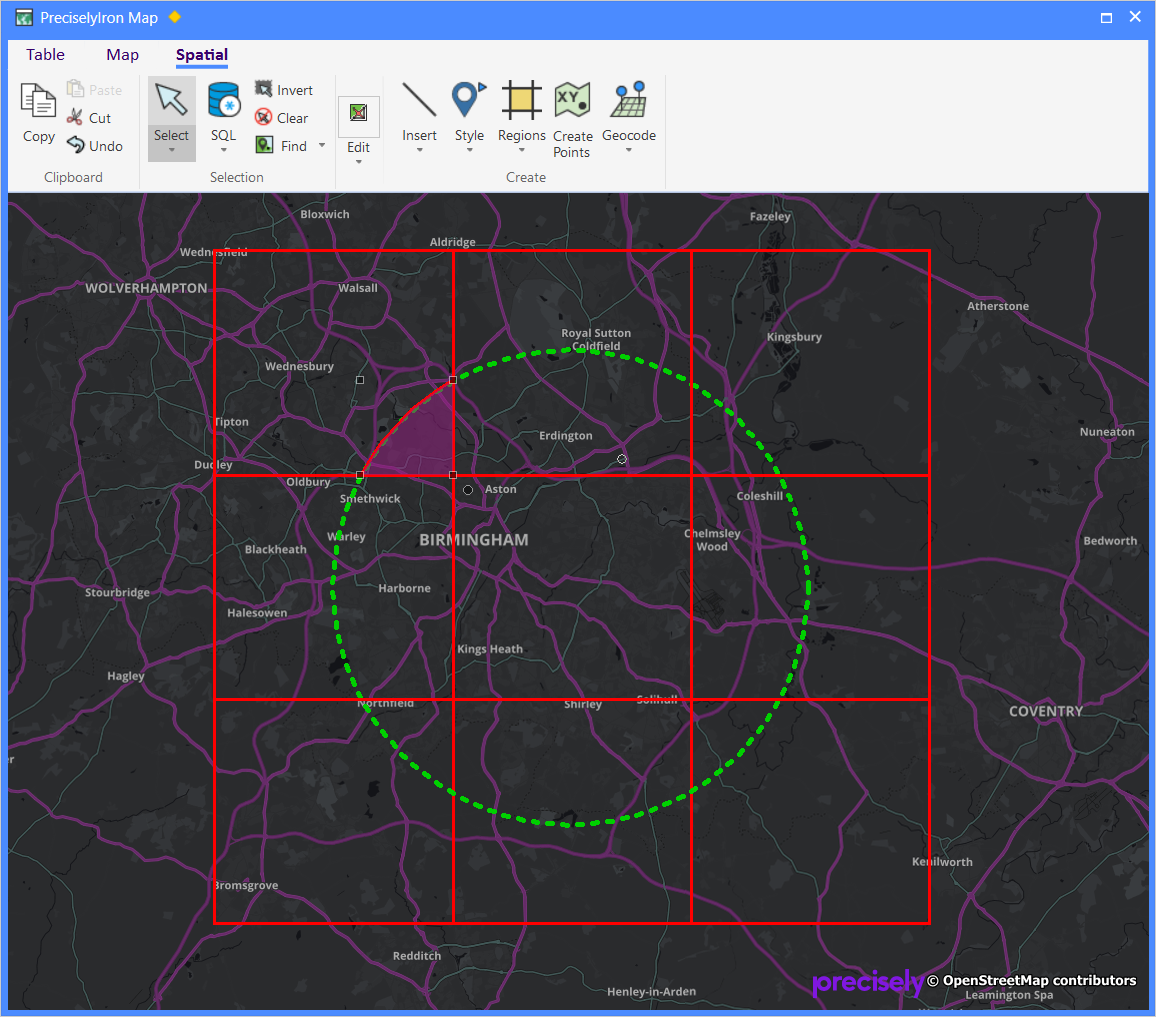Screen dimensions: 1156x1017
Task: Expand the Regions dropdown arrow
Action: coord(521,150)
